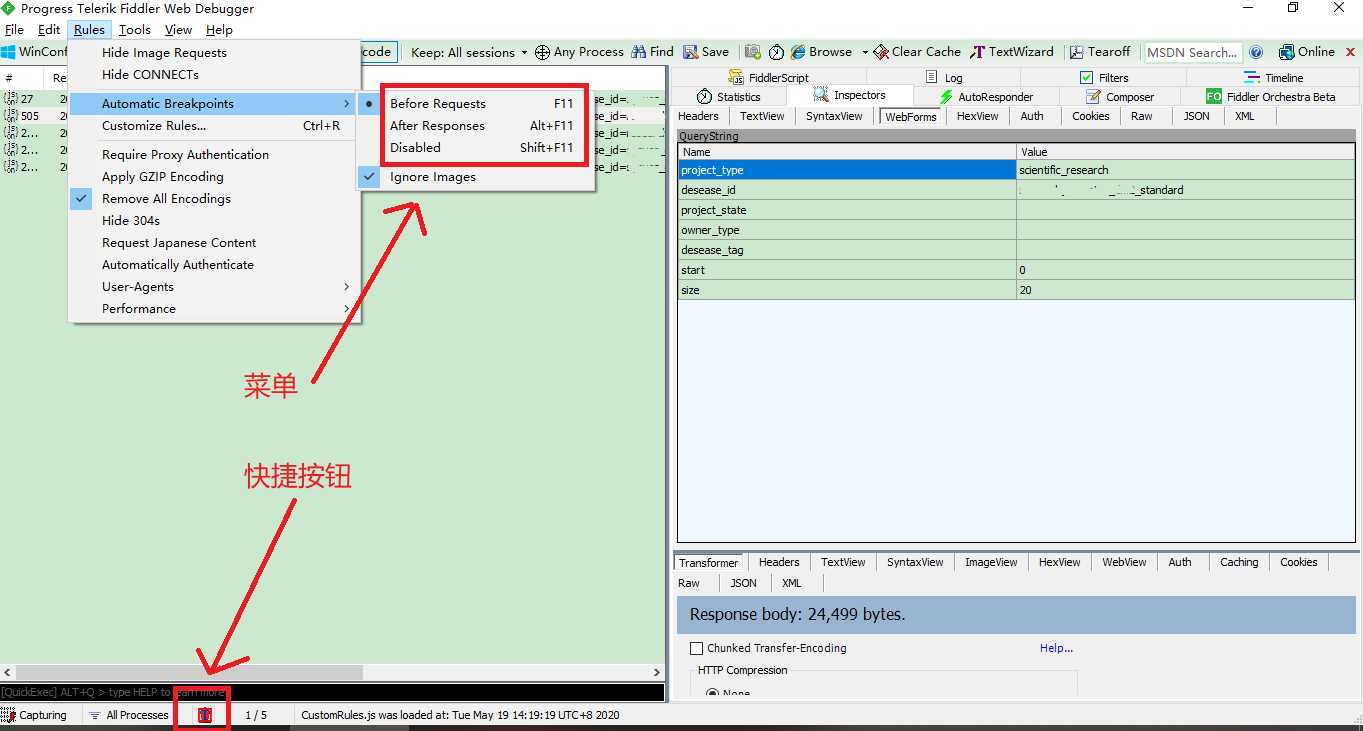Open the response ImageView tab
The image size is (1363, 731).
point(991,562)
